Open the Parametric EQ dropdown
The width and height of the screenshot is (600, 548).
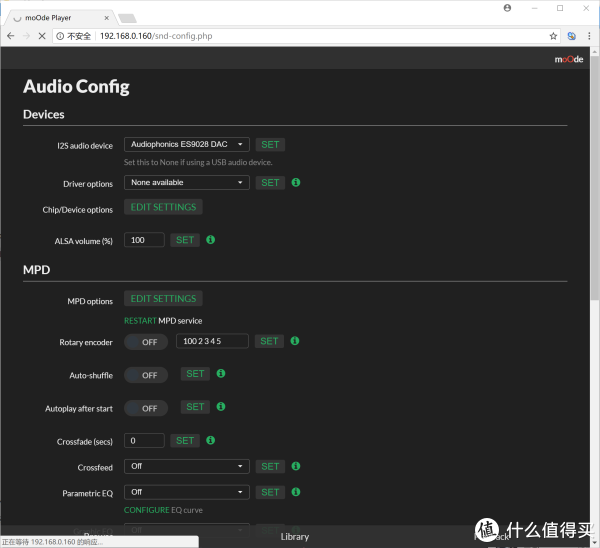[x=186, y=492]
